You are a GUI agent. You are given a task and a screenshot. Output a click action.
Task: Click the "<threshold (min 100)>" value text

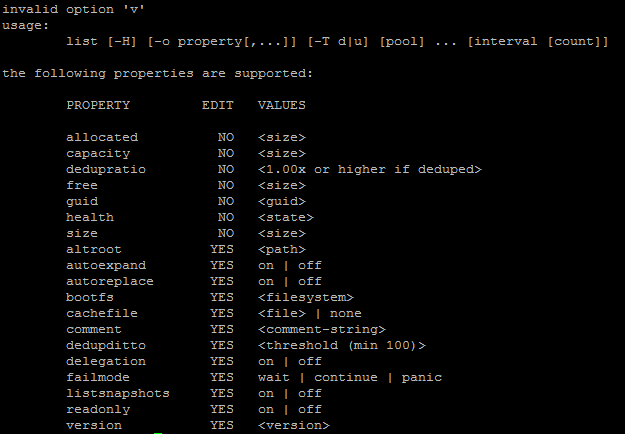(342, 345)
